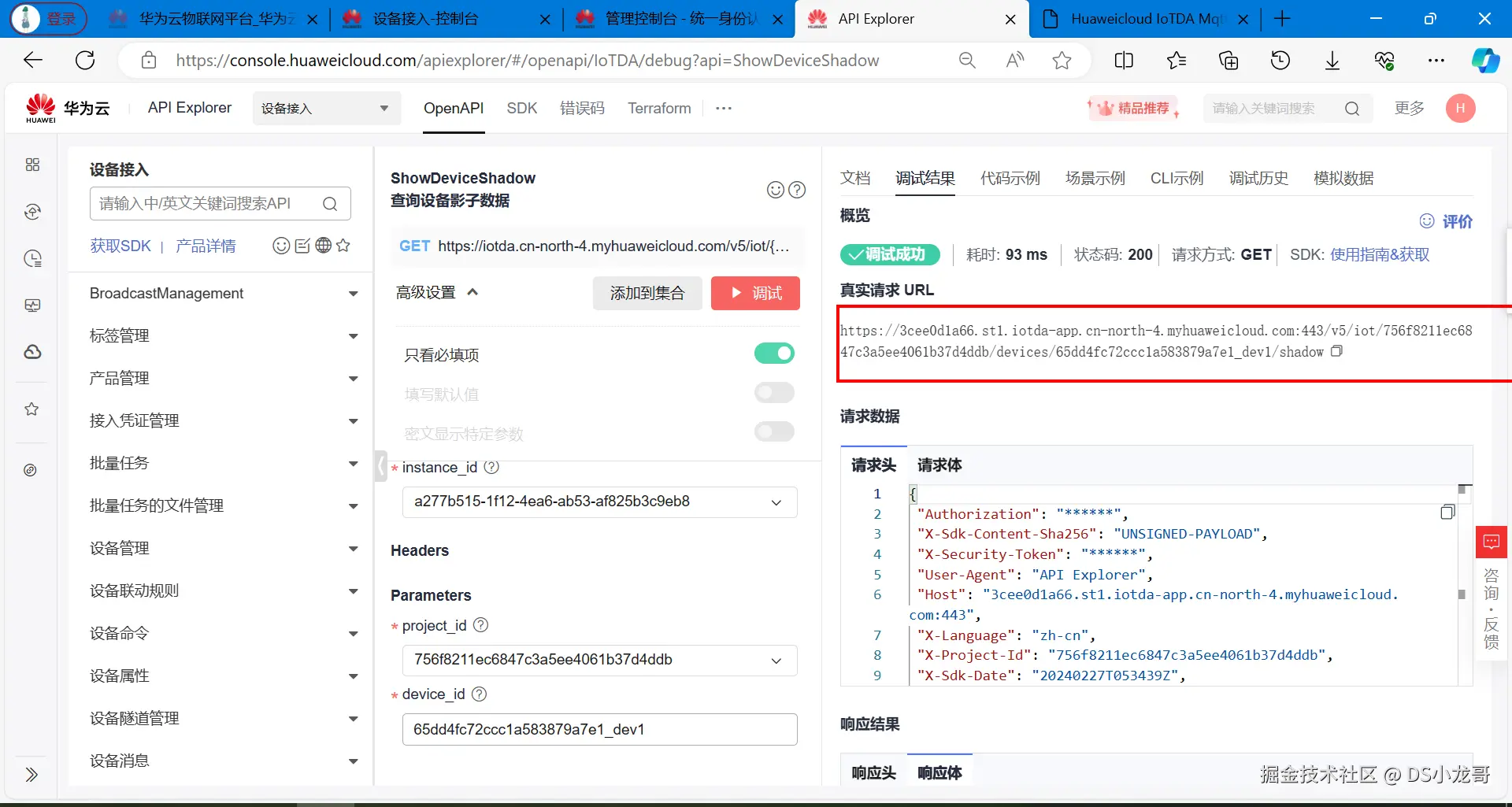Click the smiley feedback icon beside product details

coord(281,246)
